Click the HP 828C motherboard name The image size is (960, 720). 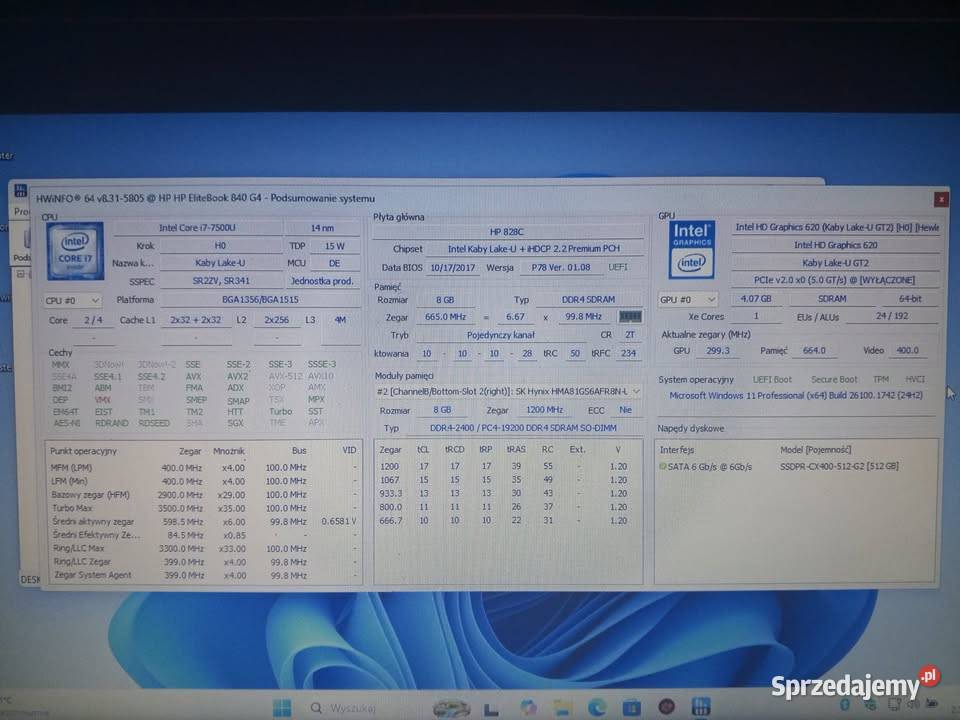pos(507,232)
